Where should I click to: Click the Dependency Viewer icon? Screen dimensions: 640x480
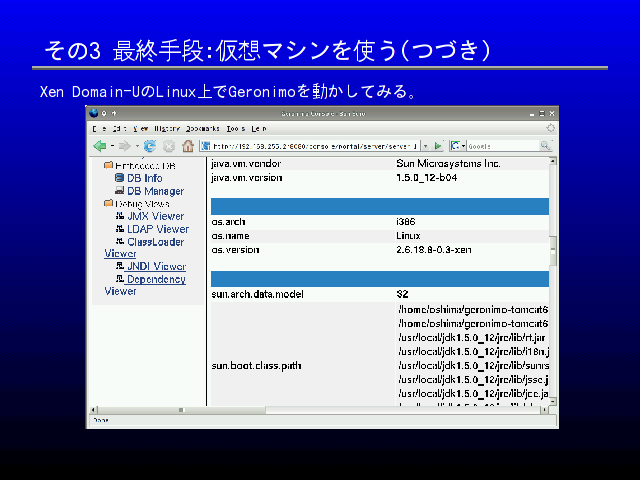click(x=120, y=279)
